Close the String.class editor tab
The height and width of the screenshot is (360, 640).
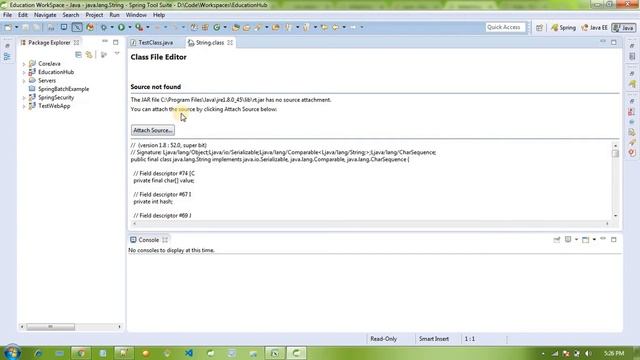pyautogui.click(x=230, y=42)
